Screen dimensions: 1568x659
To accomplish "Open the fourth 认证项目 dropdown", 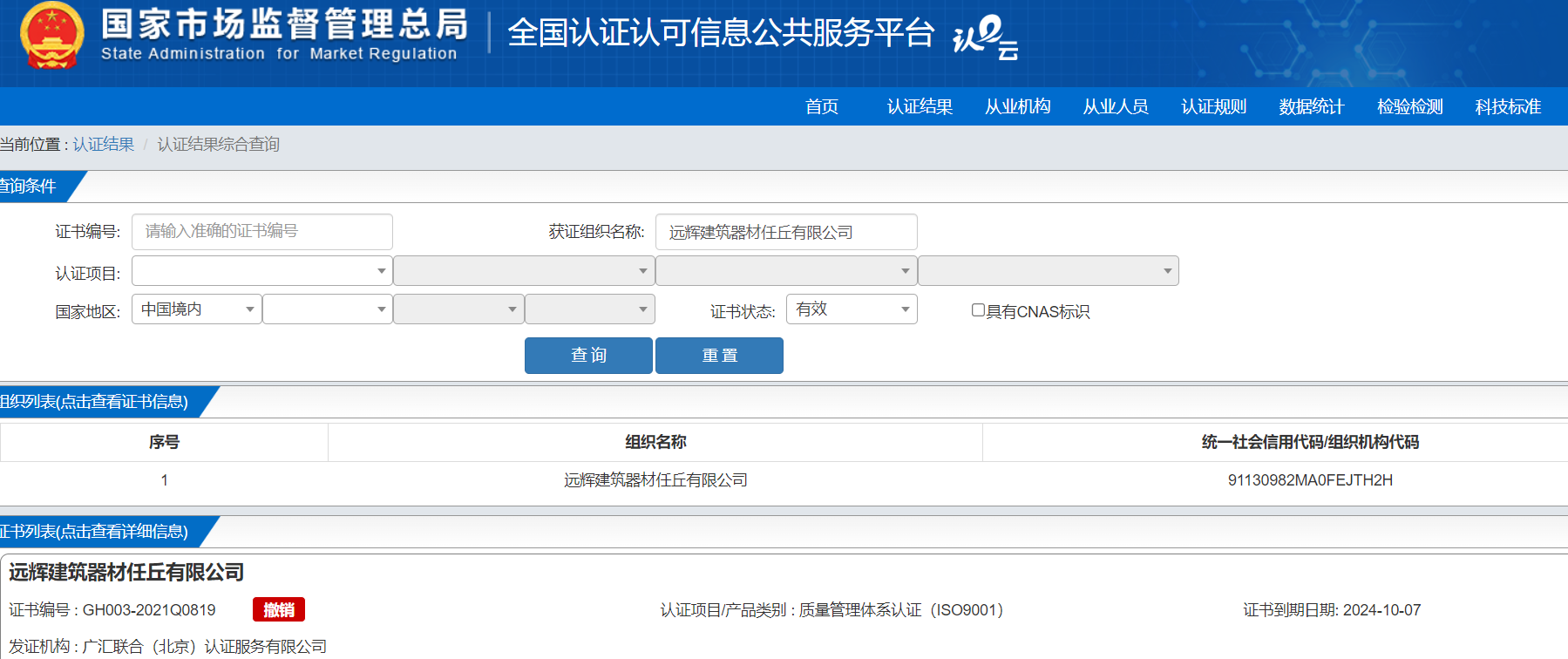I will [1049, 270].
